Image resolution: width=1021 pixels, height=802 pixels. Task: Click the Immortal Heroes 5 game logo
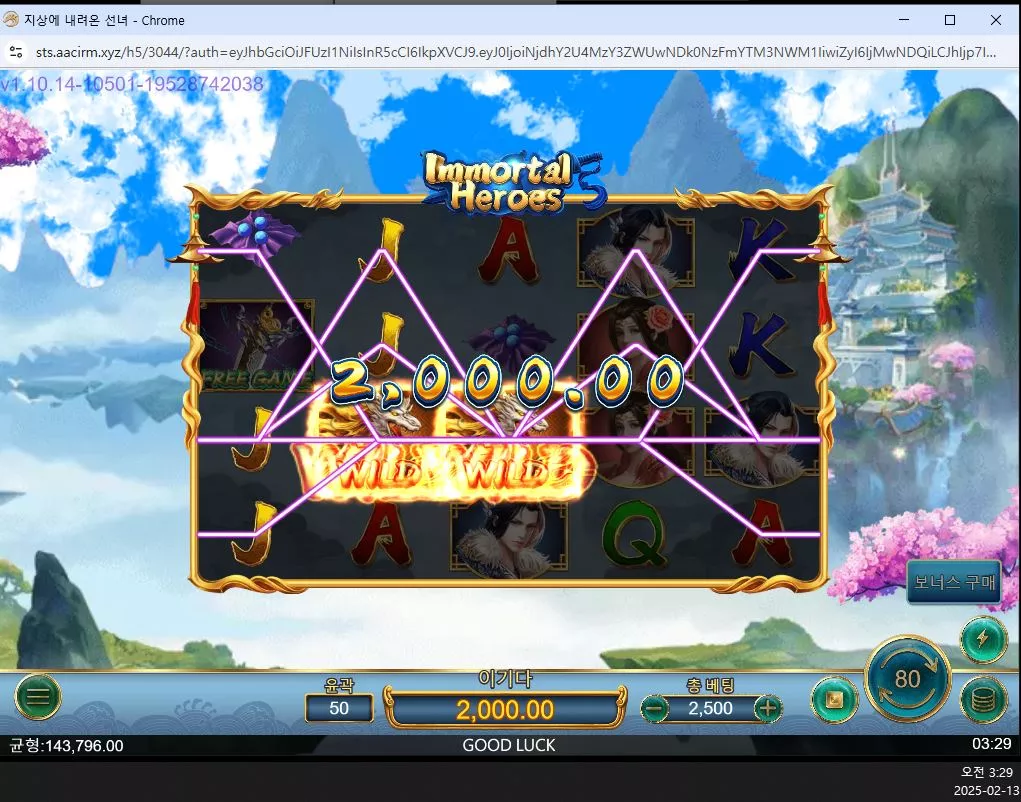click(514, 182)
